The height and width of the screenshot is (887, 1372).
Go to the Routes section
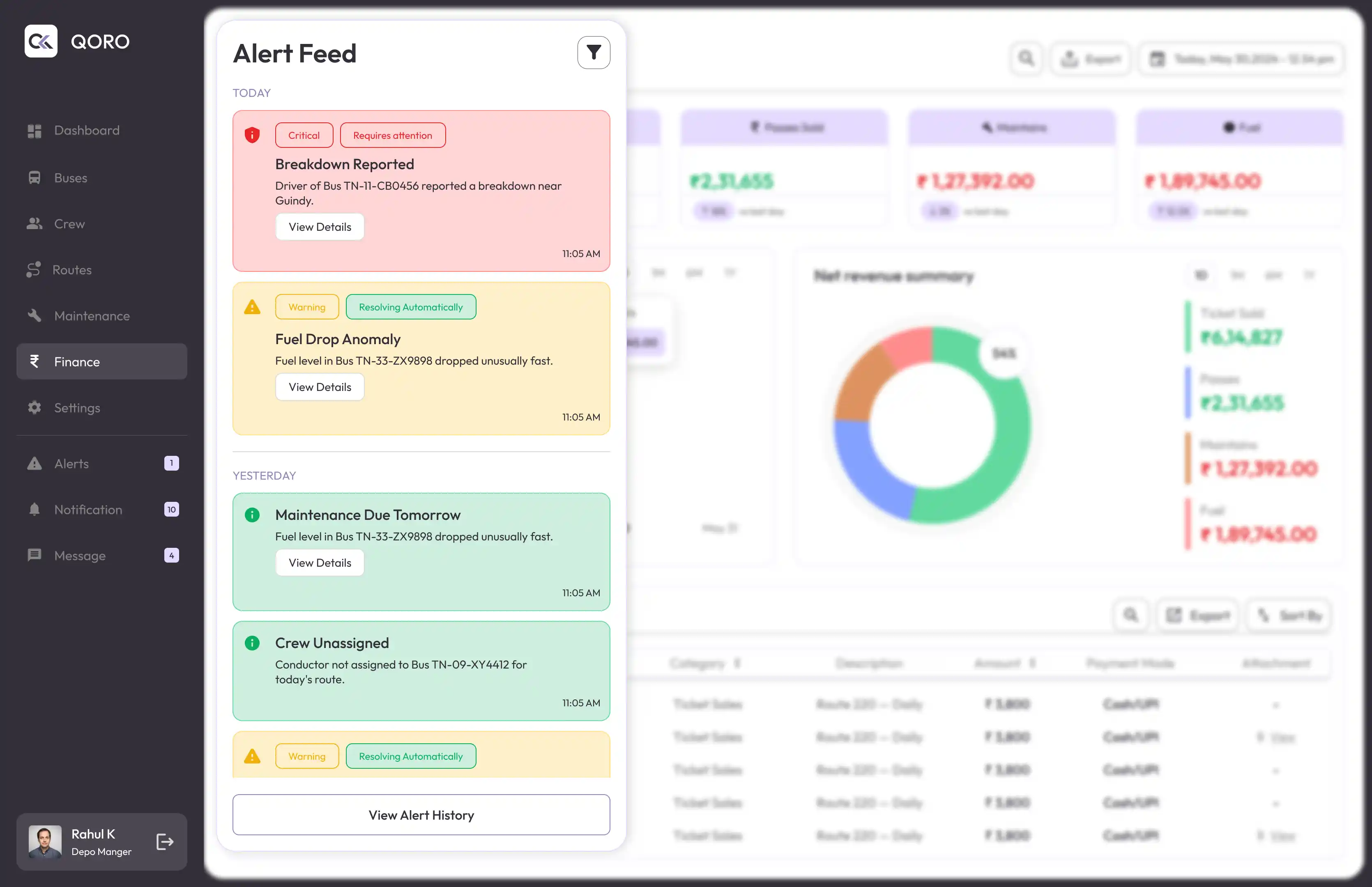tap(71, 269)
